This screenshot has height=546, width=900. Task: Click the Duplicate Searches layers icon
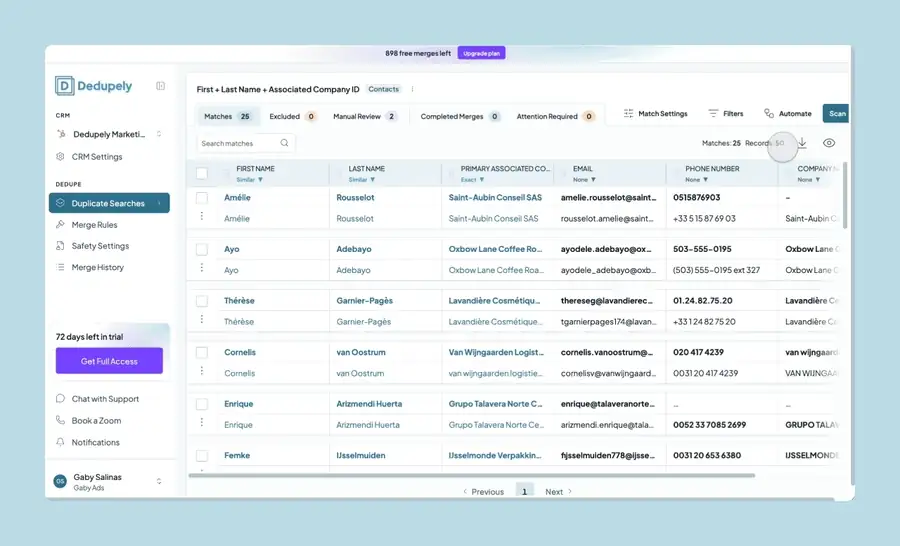point(60,203)
